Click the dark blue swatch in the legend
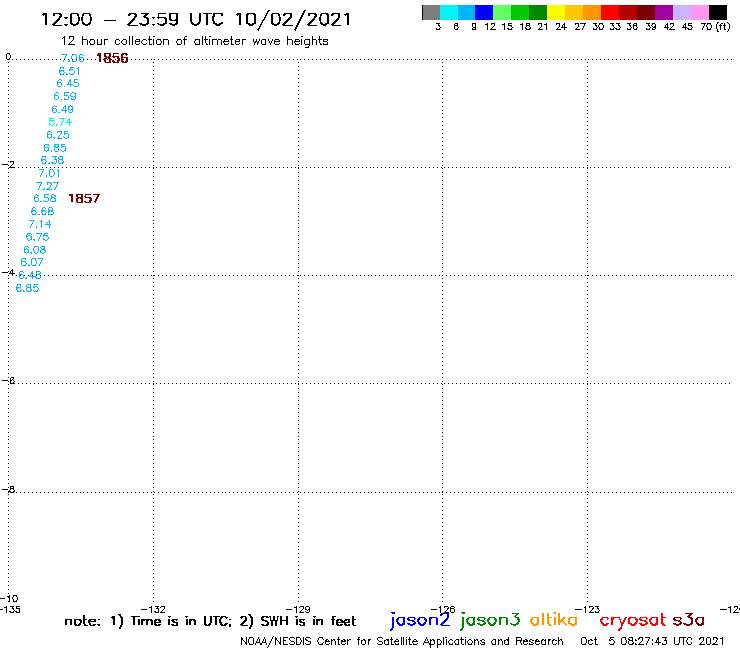This screenshot has height=650, width=740. 484,12
